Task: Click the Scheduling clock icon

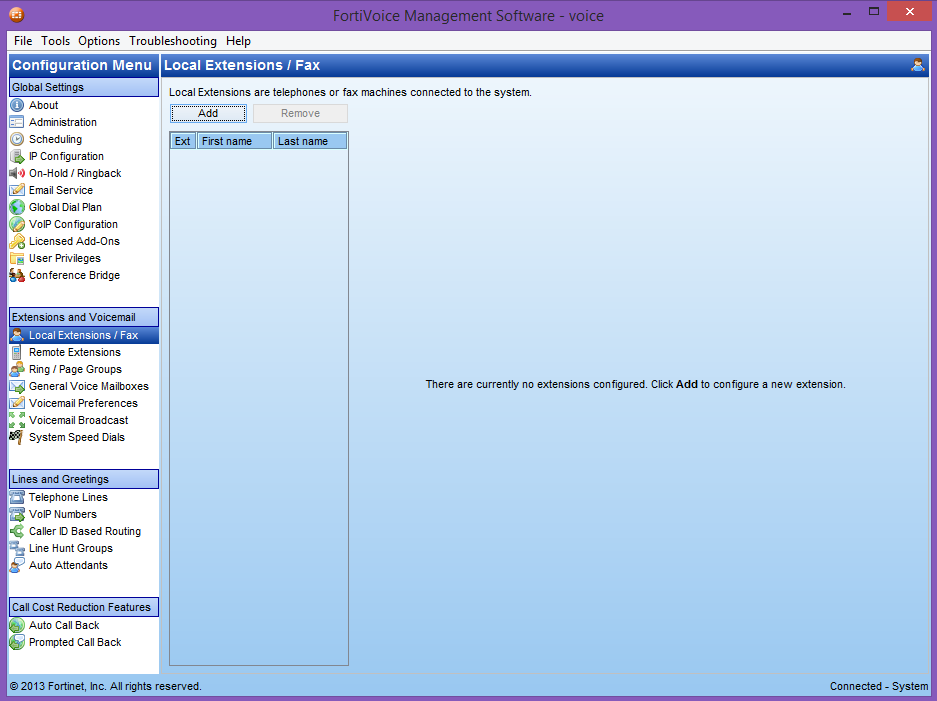Action: (x=17, y=139)
